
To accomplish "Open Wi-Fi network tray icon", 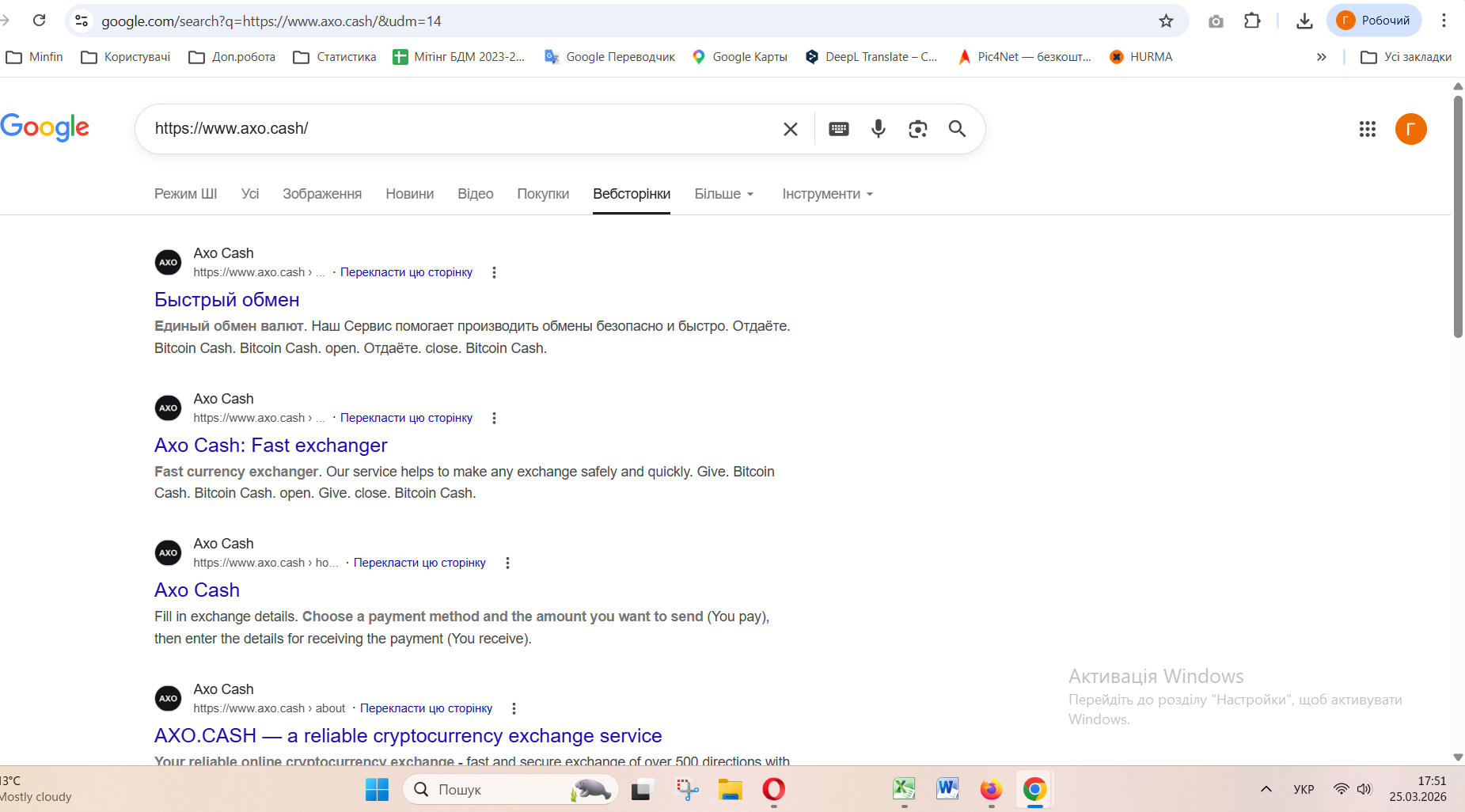I will pyautogui.click(x=1341, y=789).
